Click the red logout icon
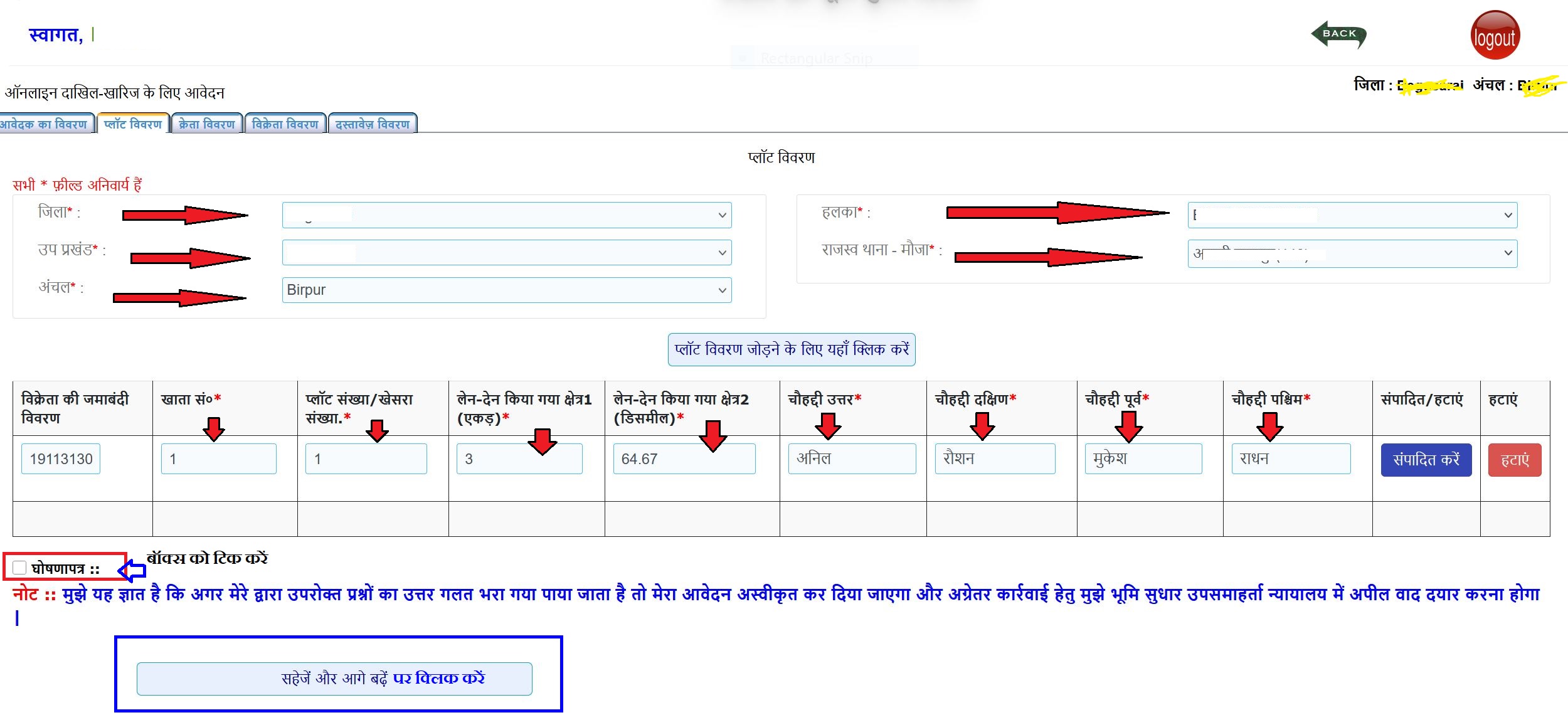Viewport: 1568px width, 715px height. click(1495, 36)
